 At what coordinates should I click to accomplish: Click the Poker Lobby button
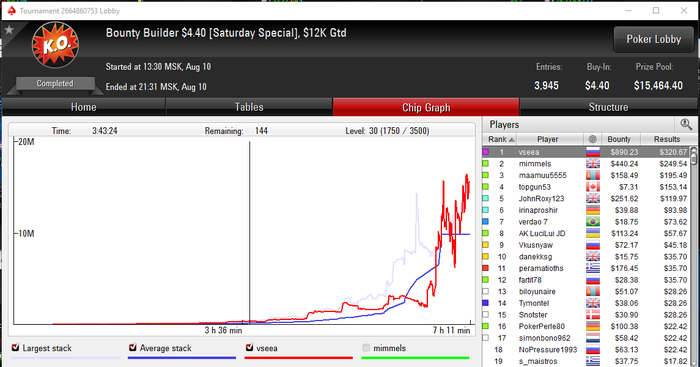654,39
